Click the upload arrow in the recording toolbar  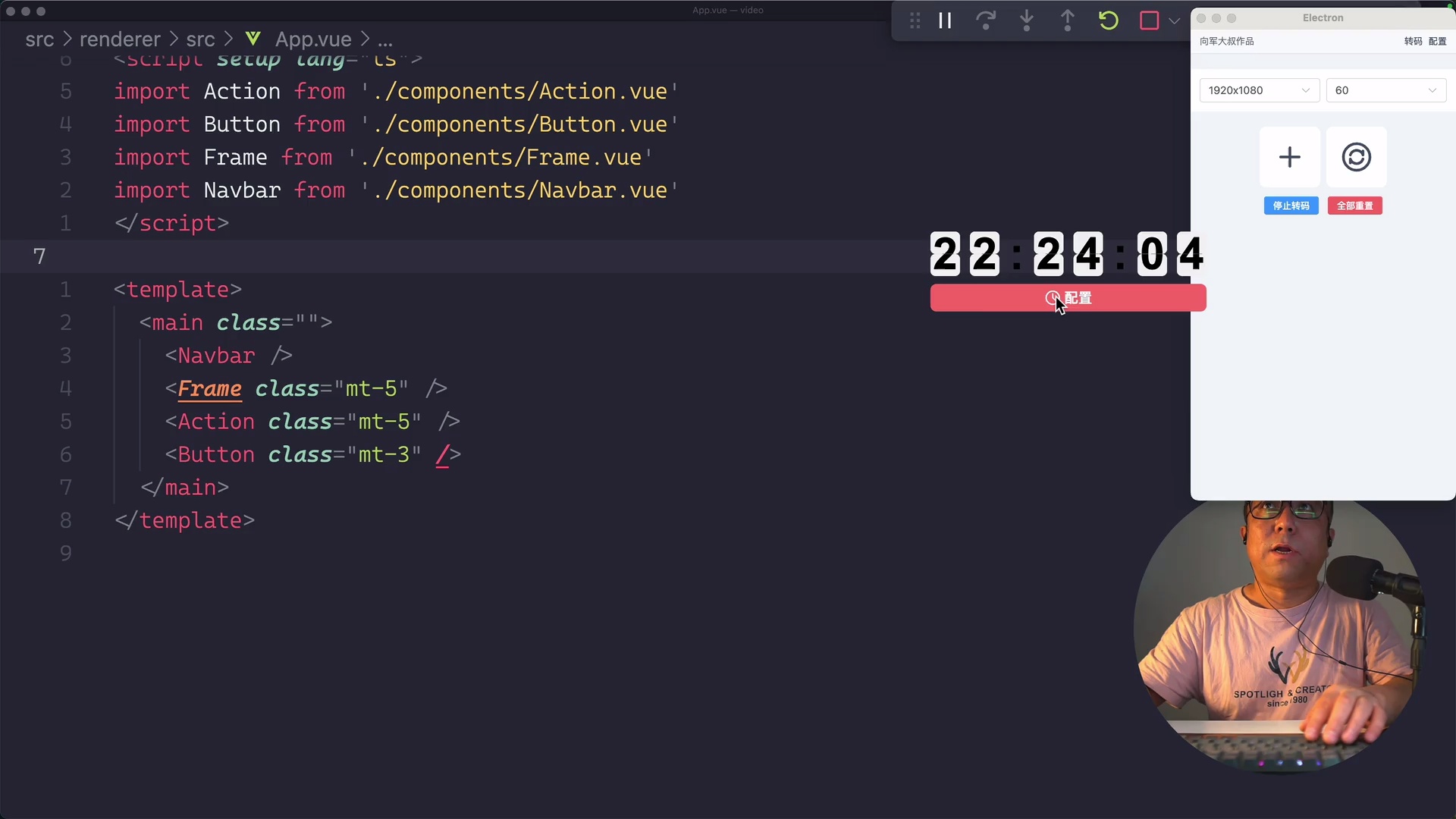click(x=1067, y=20)
